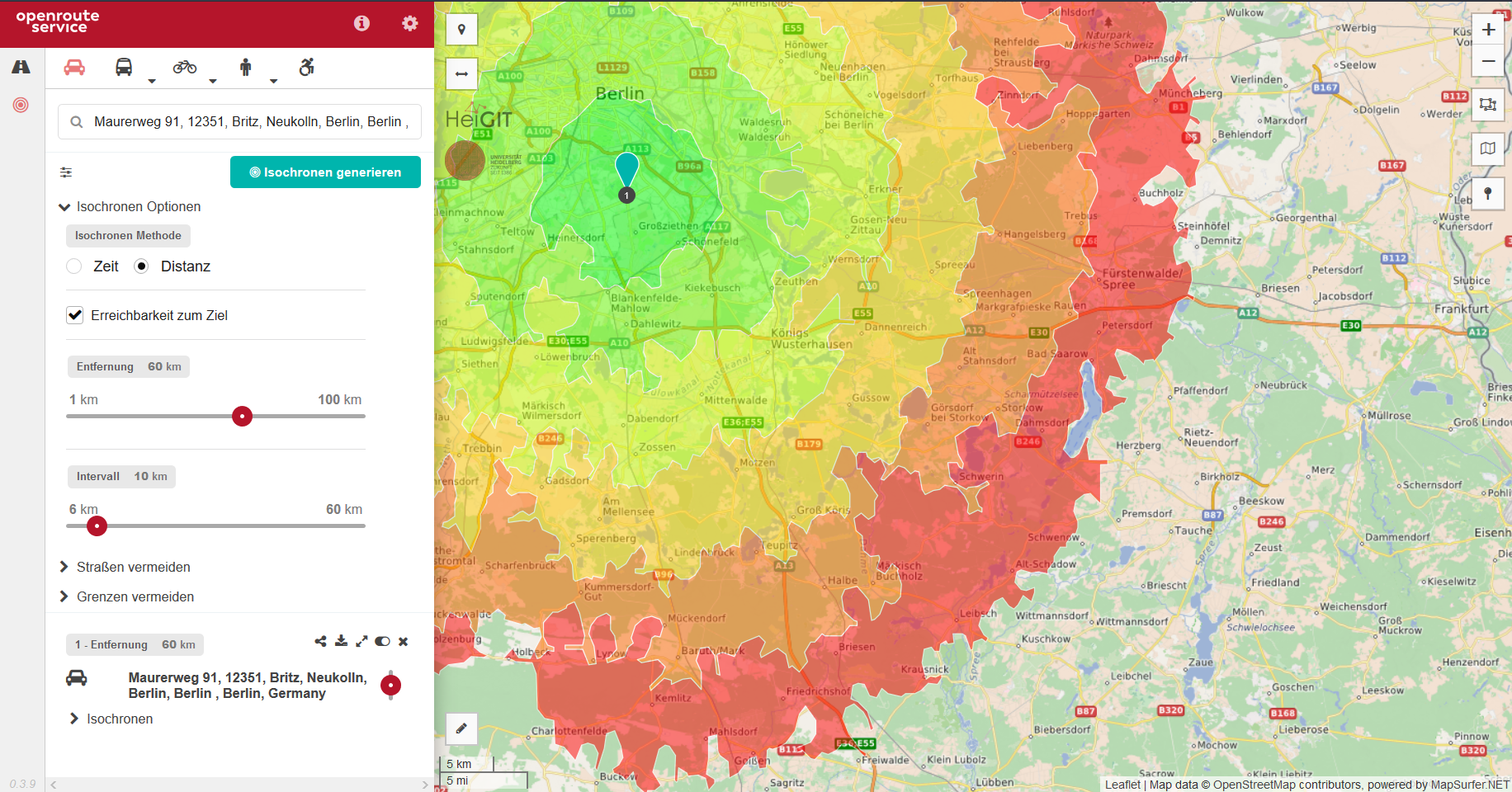The height and width of the screenshot is (792, 1512).
Task: Open the settings gear in header
Action: [409, 23]
